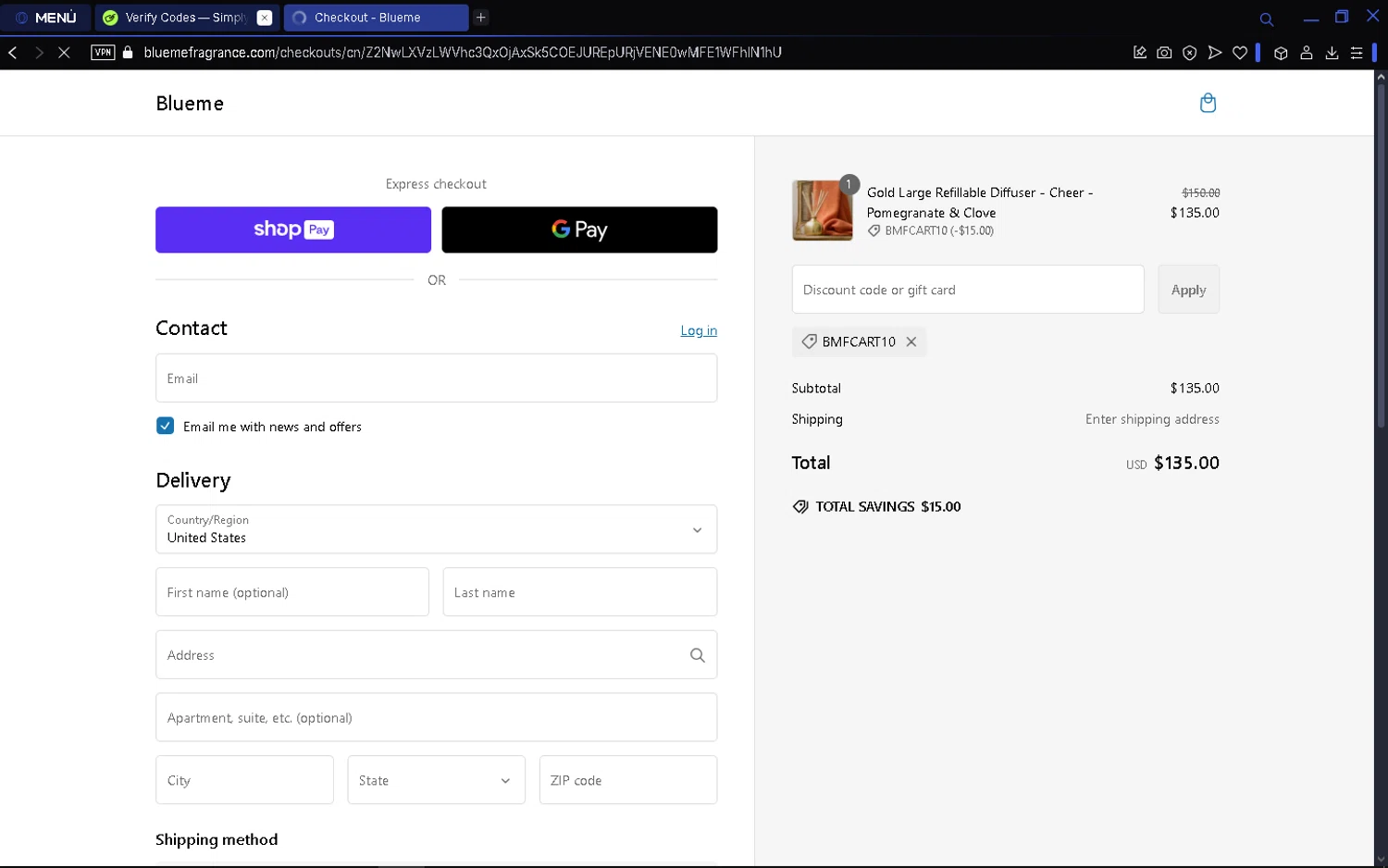Screen dimensions: 1388x868
Task: Open the extensions cube icon
Action: pos(1281,53)
